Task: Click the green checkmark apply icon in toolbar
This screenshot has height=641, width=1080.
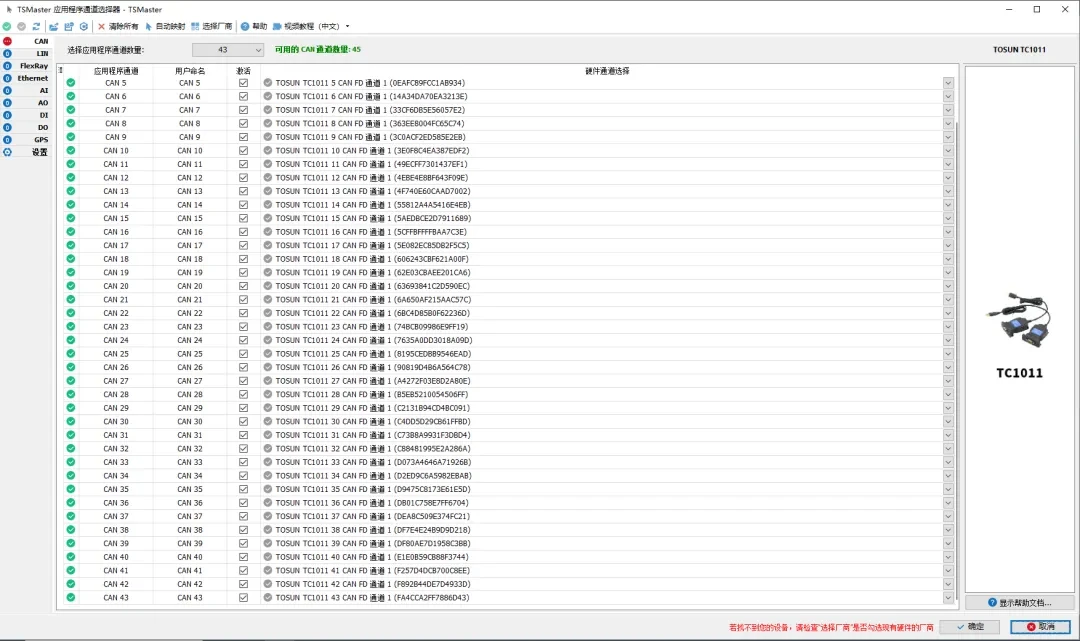Action: (7, 26)
